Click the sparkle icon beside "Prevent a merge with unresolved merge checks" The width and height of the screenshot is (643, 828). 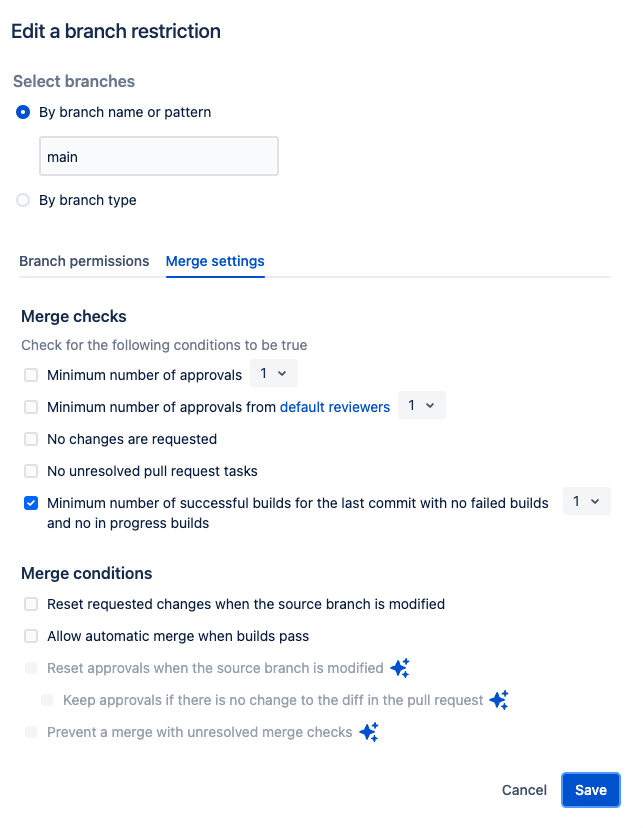[368, 732]
